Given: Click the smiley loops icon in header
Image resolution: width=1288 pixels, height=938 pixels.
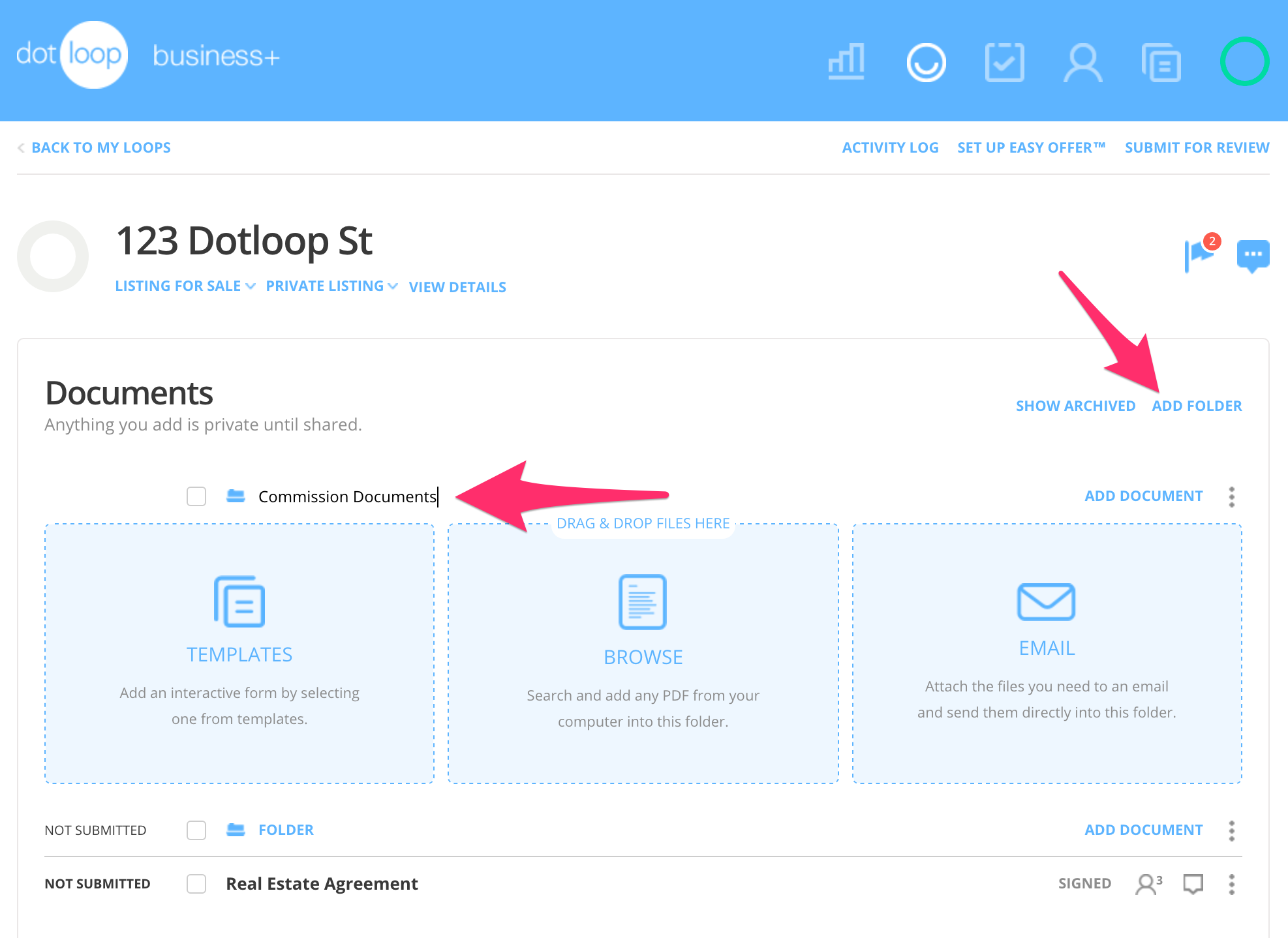Looking at the screenshot, I should point(926,62).
